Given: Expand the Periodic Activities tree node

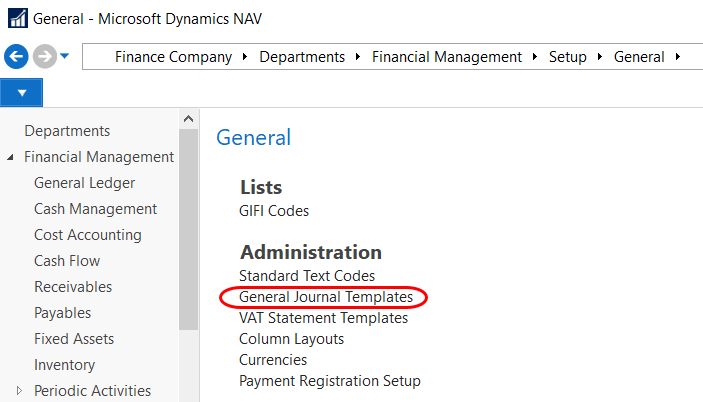Looking at the screenshot, I should pyautogui.click(x=19, y=391).
